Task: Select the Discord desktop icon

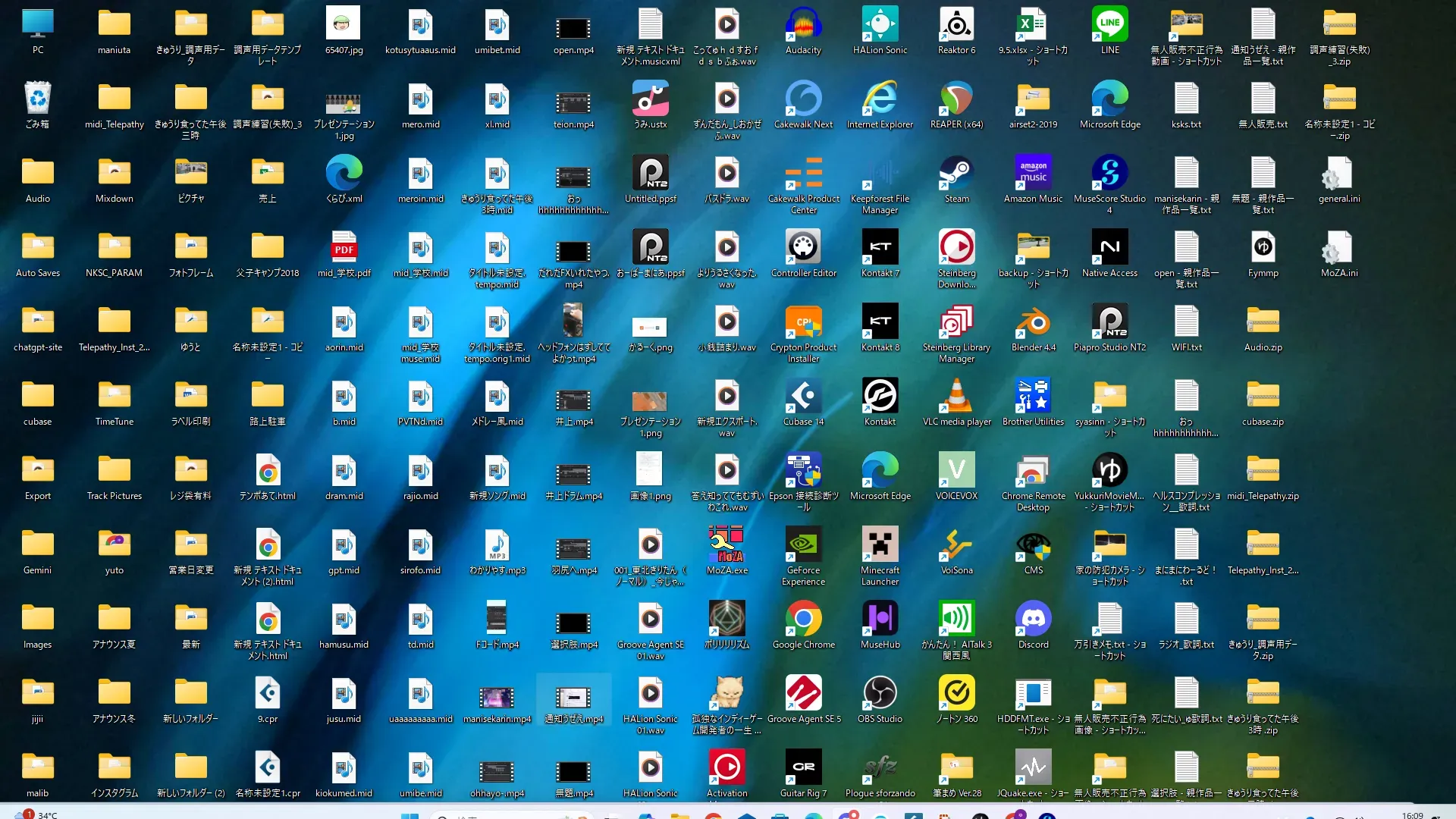Action: [1033, 620]
